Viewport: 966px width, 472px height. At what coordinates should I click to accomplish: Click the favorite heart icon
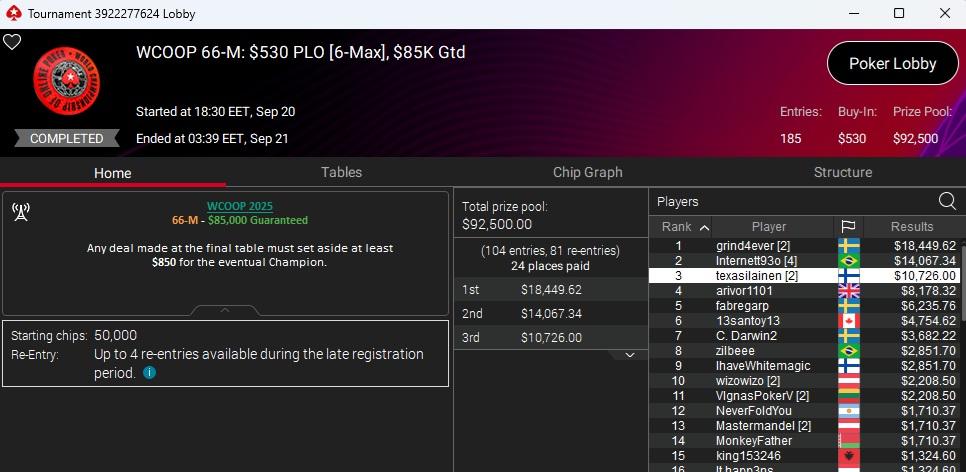[12, 42]
